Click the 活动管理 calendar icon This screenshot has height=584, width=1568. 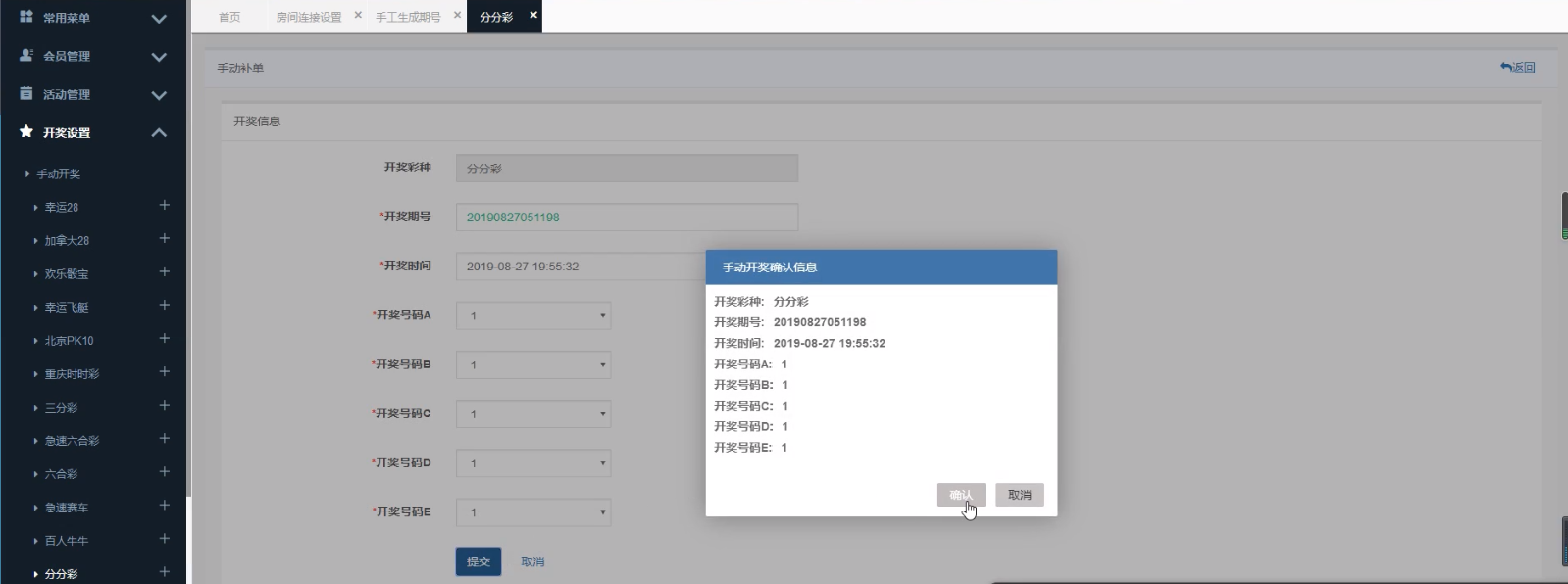click(x=26, y=93)
